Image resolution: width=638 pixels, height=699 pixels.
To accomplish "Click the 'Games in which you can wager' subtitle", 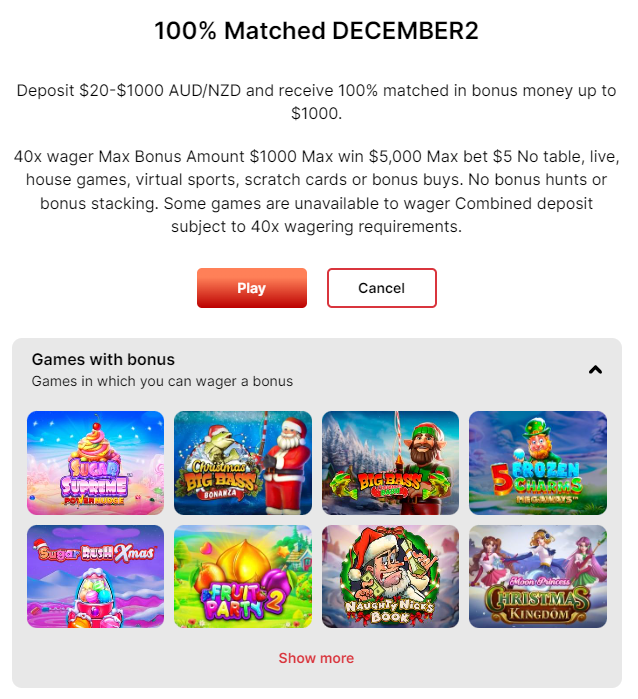I will coord(162,381).
